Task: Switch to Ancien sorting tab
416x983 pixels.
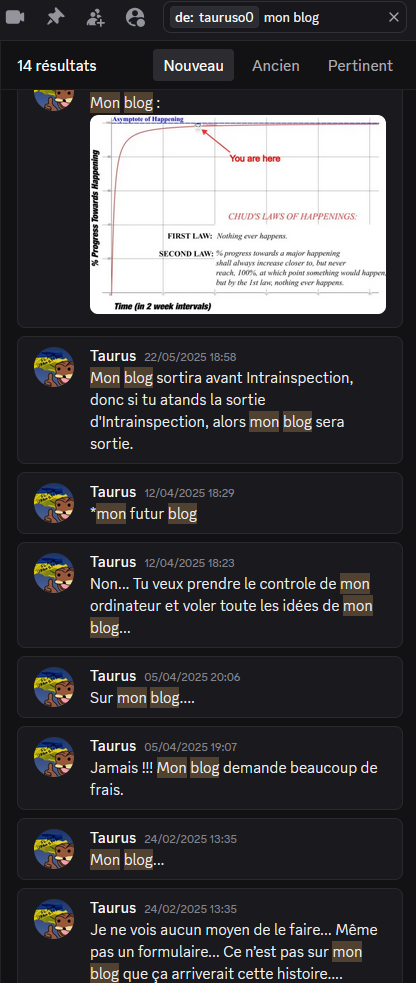Action: point(276,65)
